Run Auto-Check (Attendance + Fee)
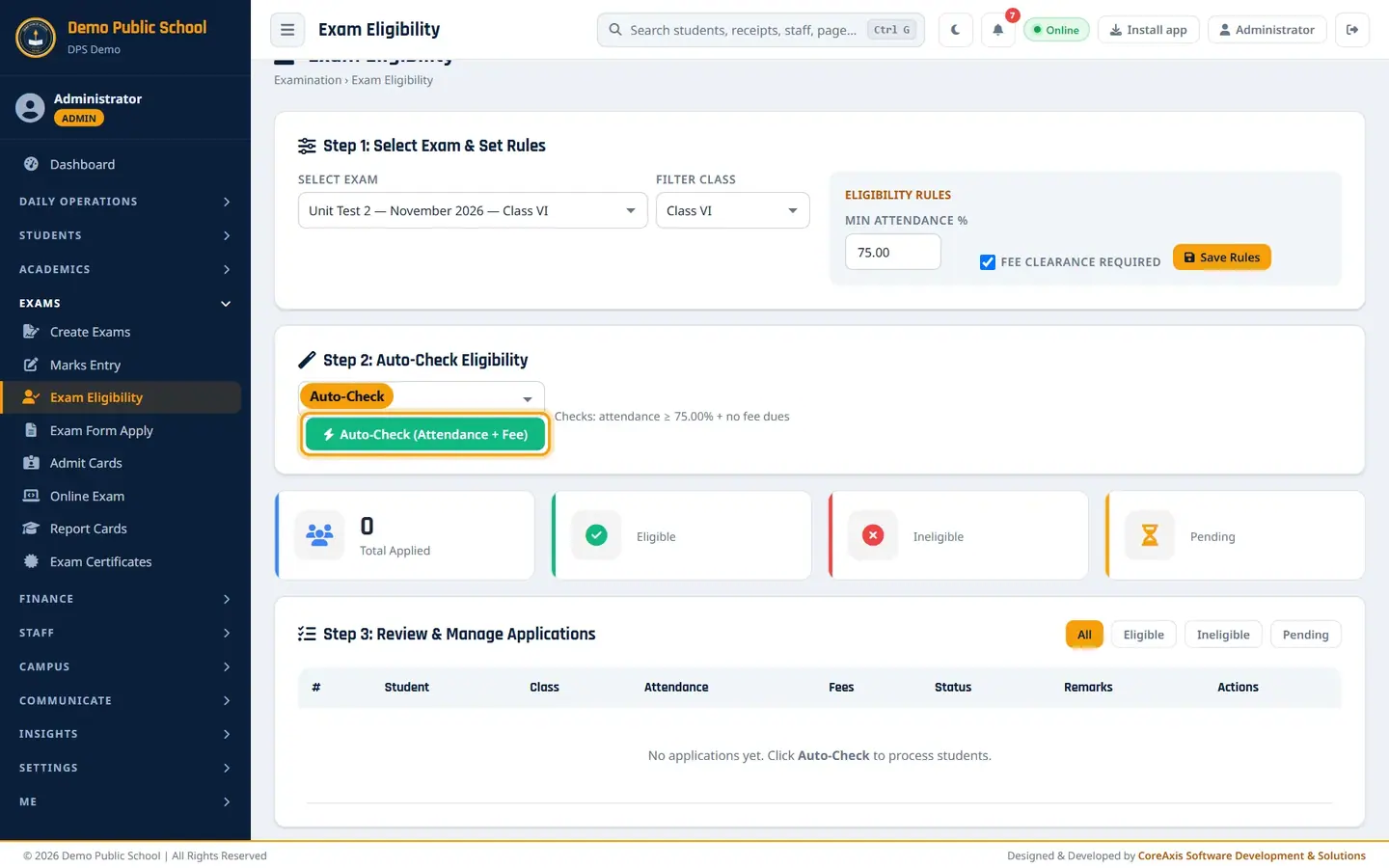1389x868 pixels. (x=425, y=435)
